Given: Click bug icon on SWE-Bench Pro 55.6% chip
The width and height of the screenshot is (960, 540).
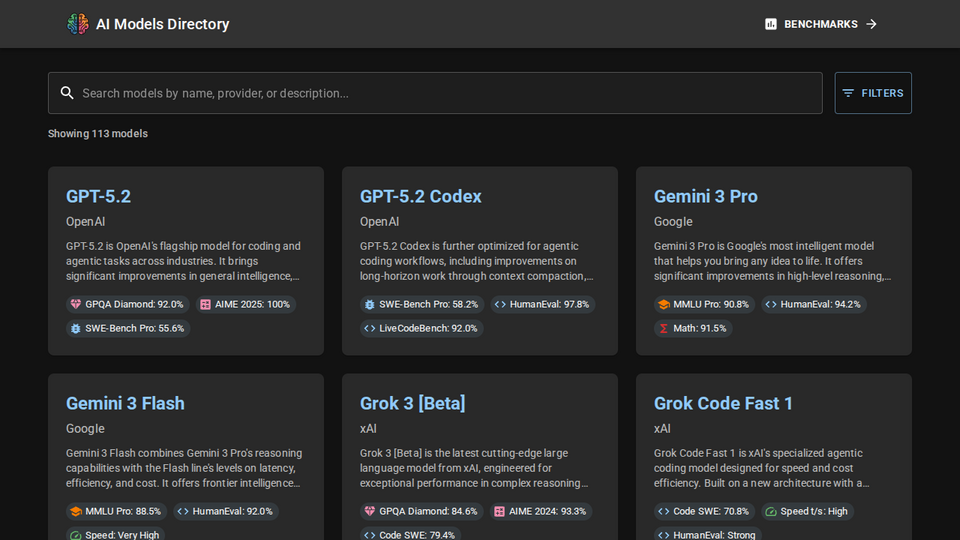Looking at the screenshot, I should (x=76, y=328).
